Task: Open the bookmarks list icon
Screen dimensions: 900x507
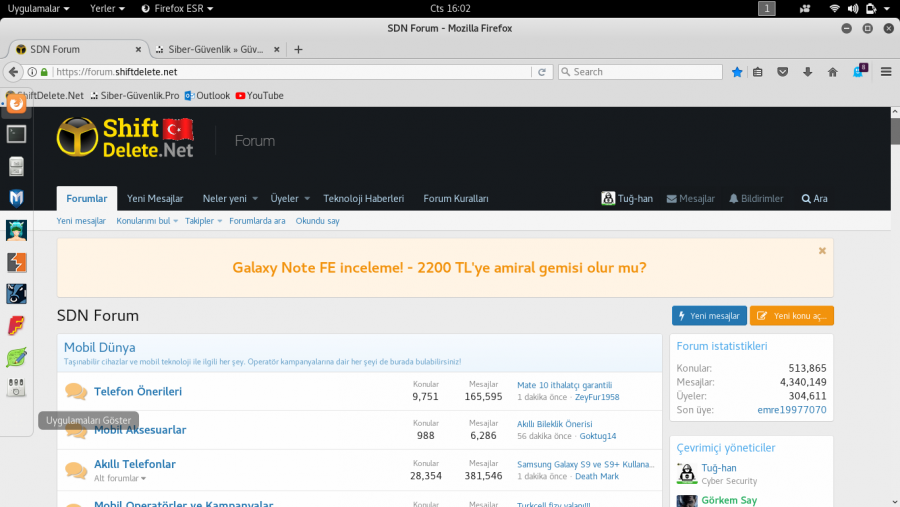Action: tap(758, 72)
